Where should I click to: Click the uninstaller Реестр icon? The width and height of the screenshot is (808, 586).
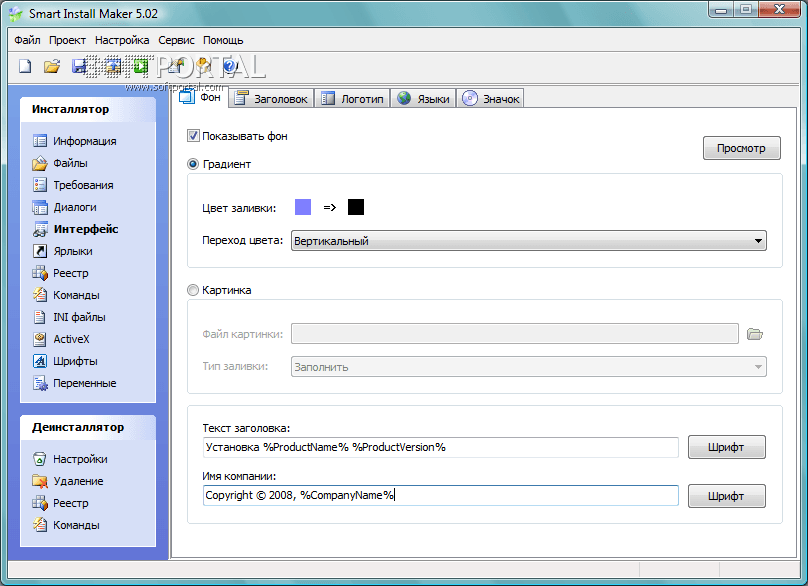(40, 503)
